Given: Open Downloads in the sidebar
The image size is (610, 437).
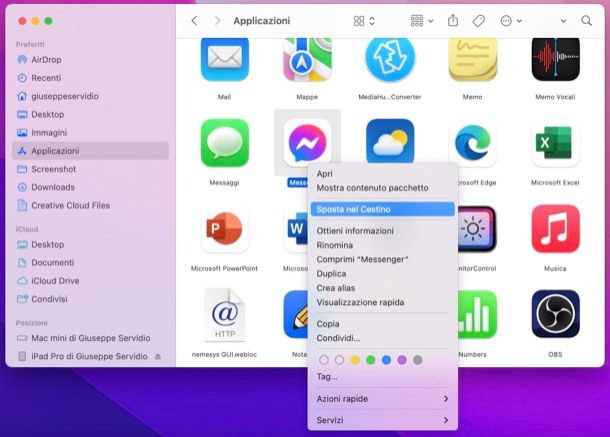Looking at the screenshot, I should pos(90,187).
